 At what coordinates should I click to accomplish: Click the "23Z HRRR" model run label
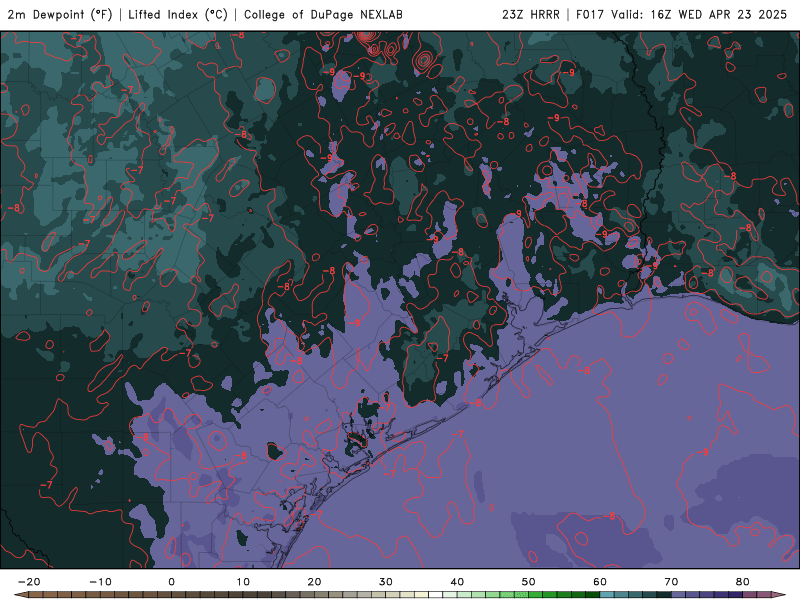(531, 14)
